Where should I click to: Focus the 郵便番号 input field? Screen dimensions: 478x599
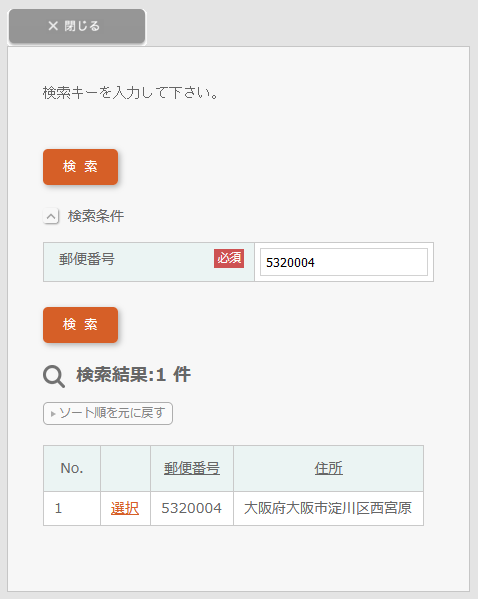point(344,262)
